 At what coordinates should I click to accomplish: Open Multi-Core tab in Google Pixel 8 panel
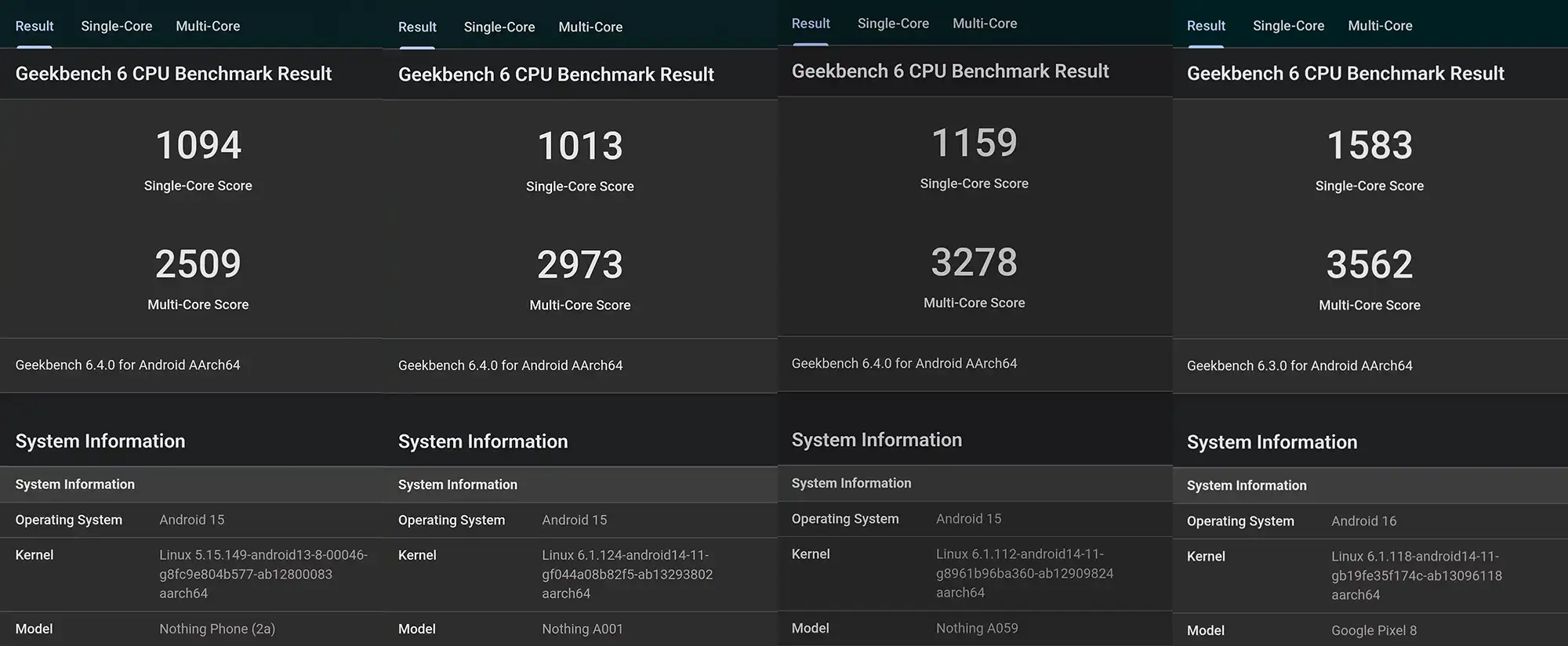click(1380, 26)
